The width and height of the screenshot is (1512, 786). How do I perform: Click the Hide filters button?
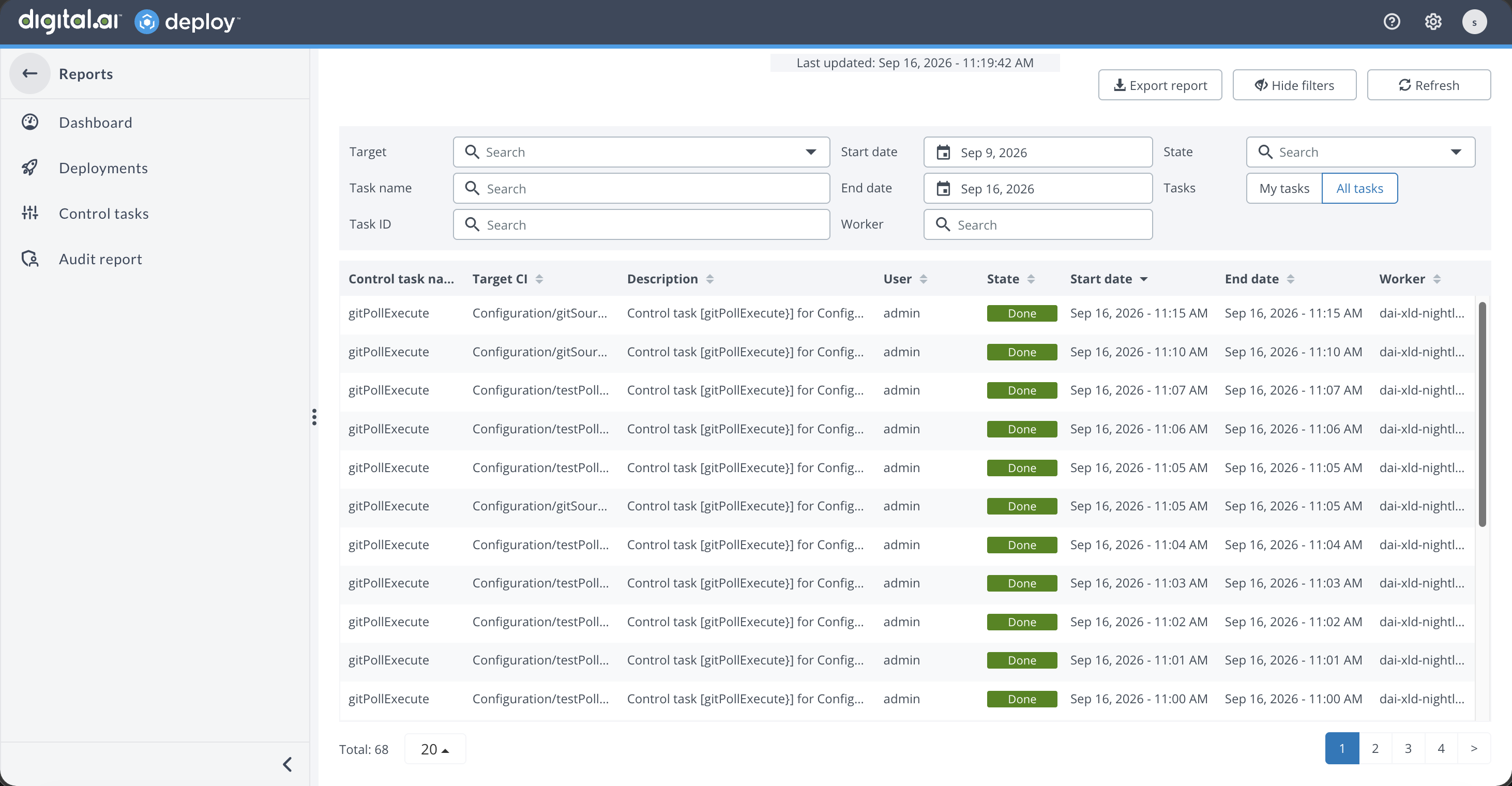[x=1294, y=85]
